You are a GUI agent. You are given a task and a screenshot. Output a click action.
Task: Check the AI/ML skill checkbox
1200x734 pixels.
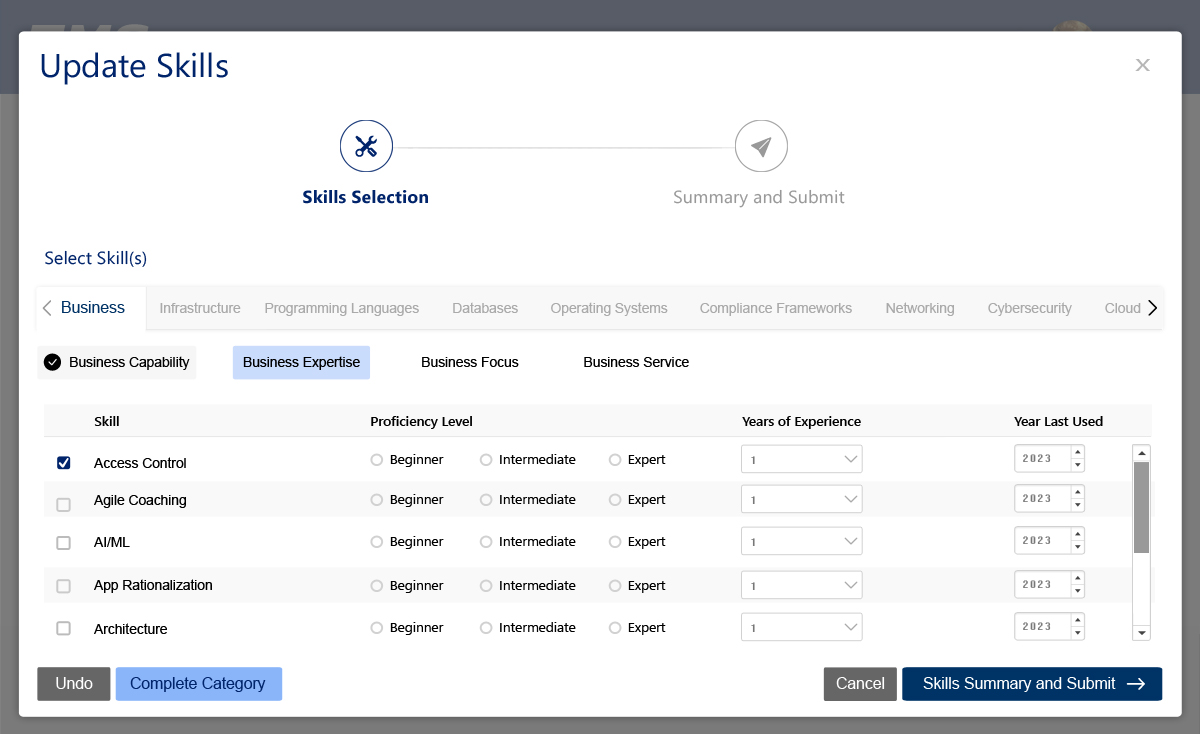64,543
